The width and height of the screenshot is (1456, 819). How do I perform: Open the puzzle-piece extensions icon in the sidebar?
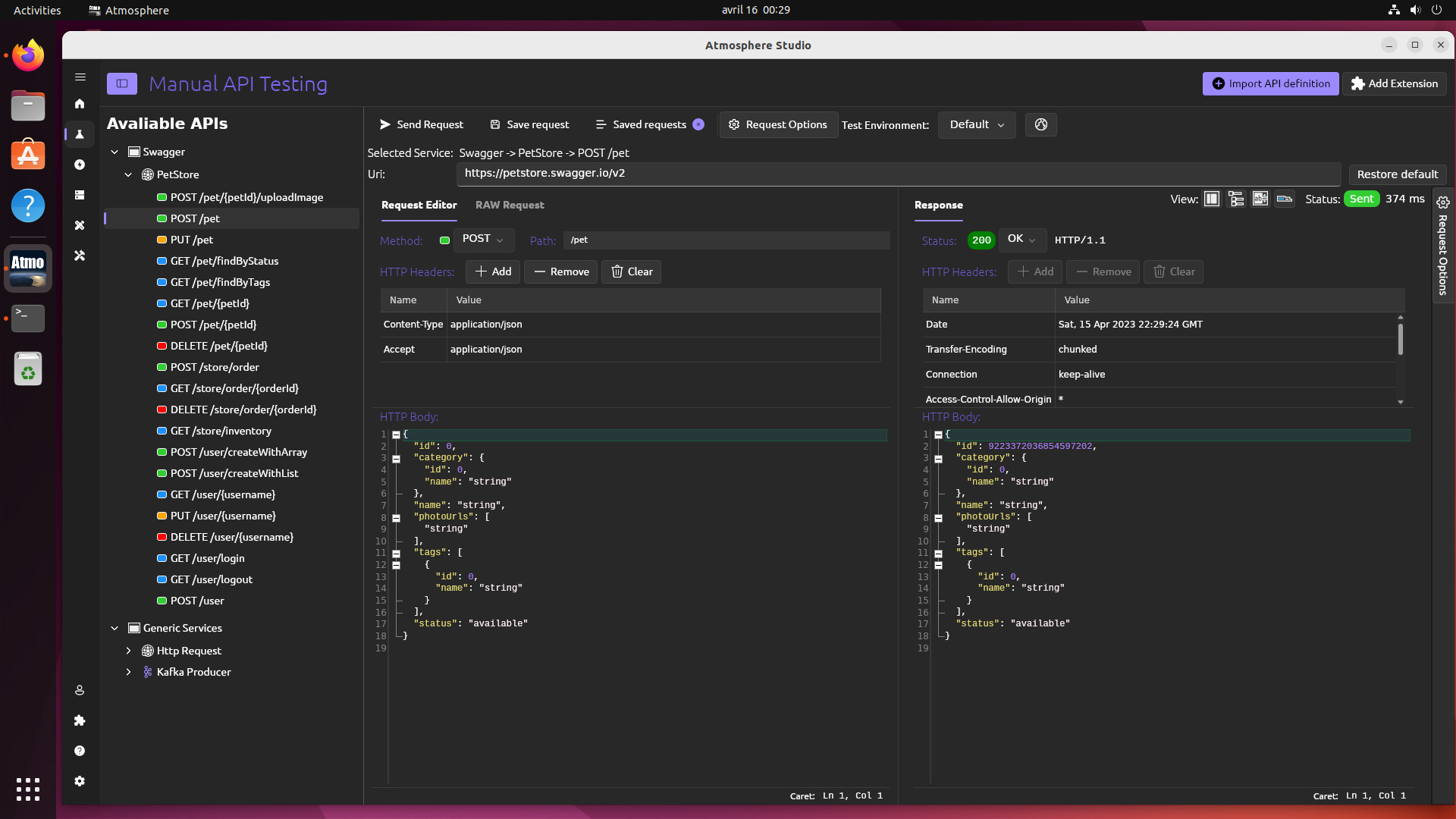pyautogui.click(x=80, y=721)
